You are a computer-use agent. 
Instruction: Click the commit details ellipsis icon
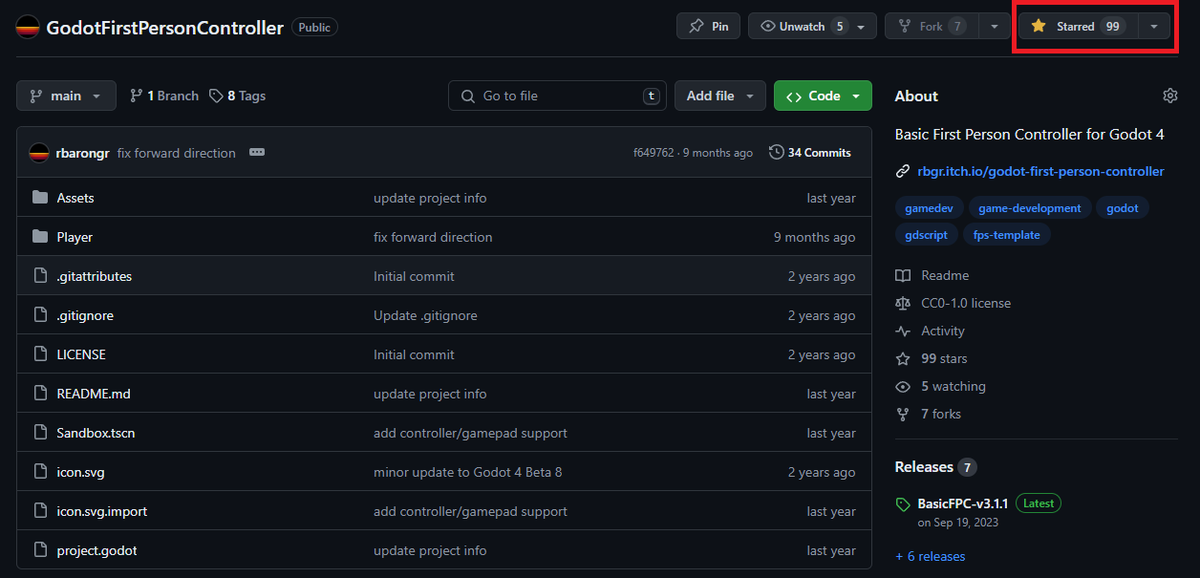(257, 153)
